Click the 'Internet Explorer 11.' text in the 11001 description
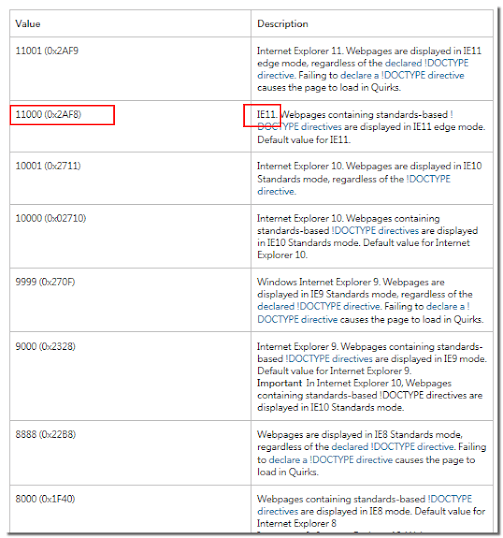Image resolution: width=503 pixels, height=538 pixels. (x=300, y=51)
